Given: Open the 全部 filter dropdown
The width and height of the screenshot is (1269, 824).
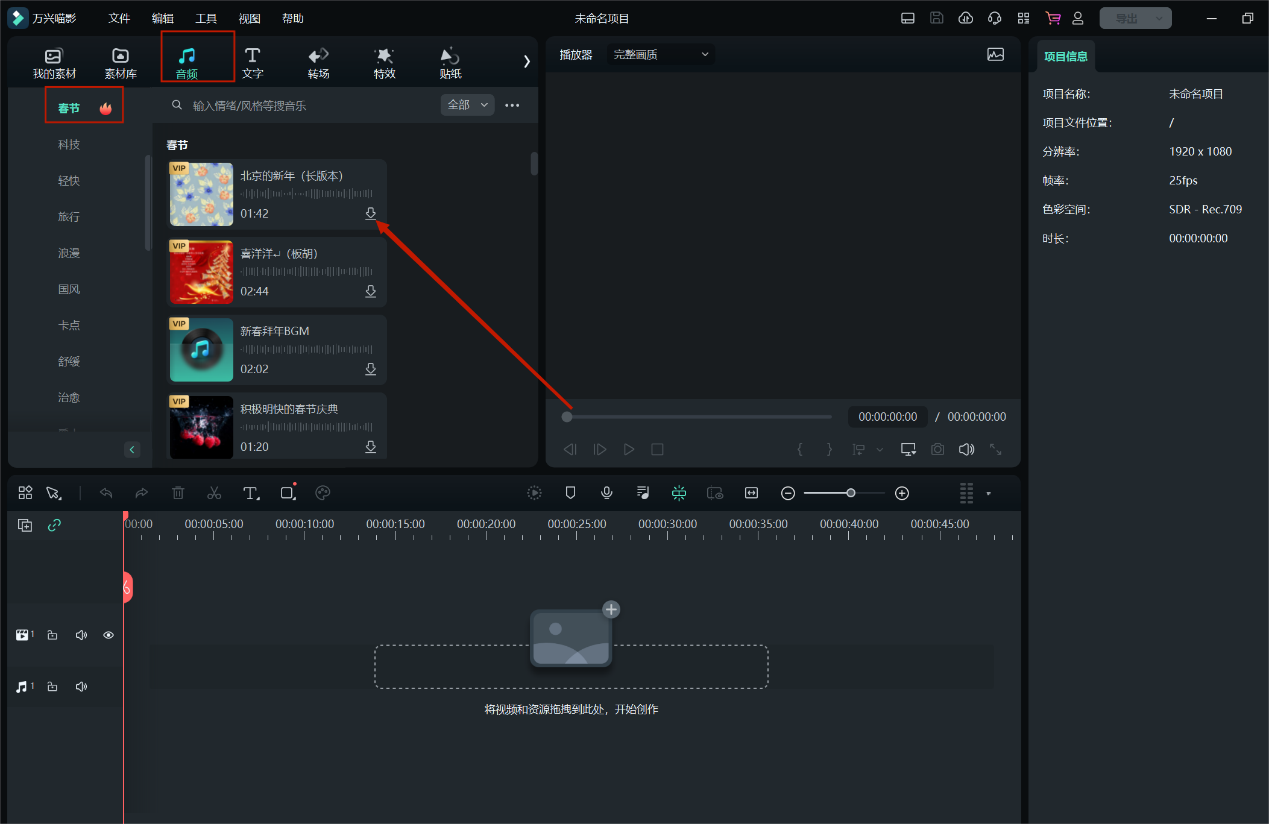Looking at the screenshot, I should tap(467, 105).
